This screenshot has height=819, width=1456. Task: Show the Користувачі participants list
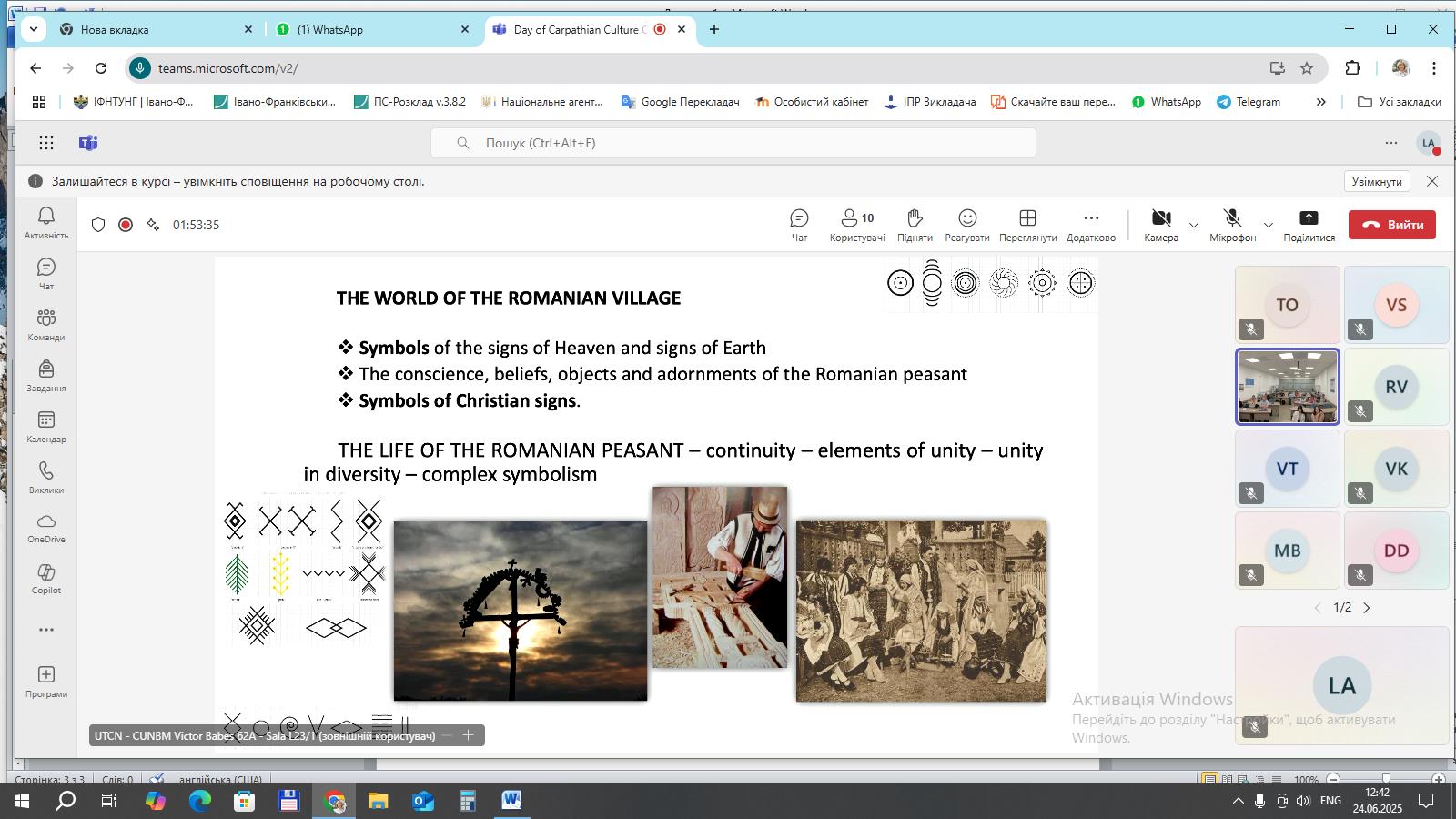tap(857, 225)
